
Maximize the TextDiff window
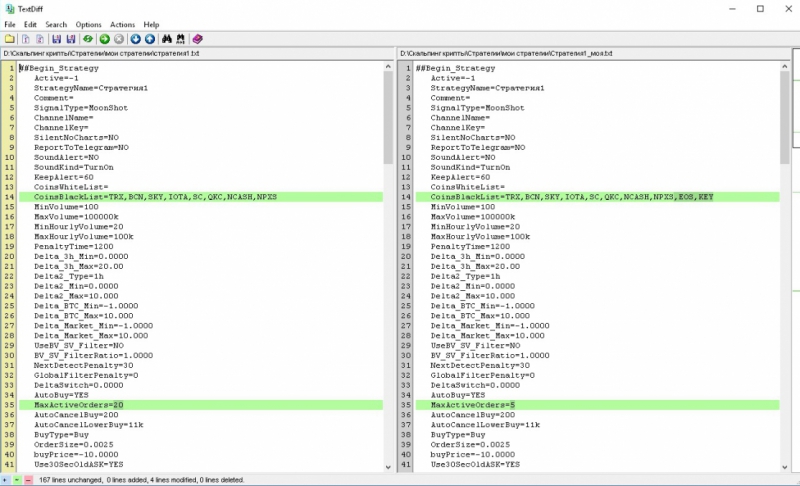[x=760, y=9]
